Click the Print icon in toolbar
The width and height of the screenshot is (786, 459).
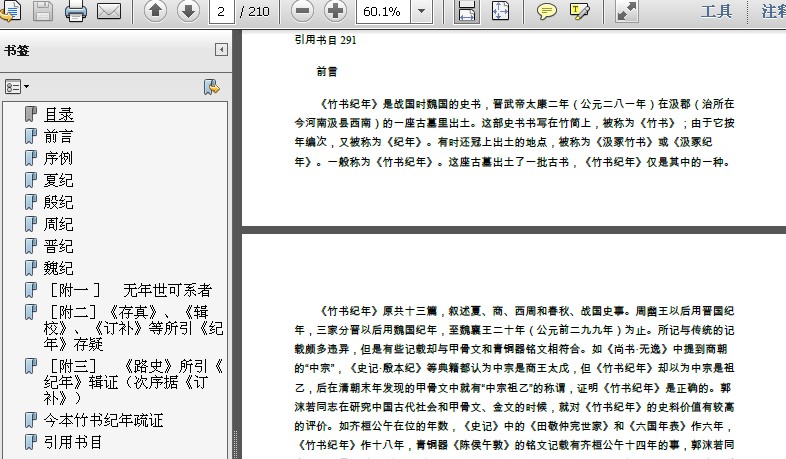pos(76,12)
